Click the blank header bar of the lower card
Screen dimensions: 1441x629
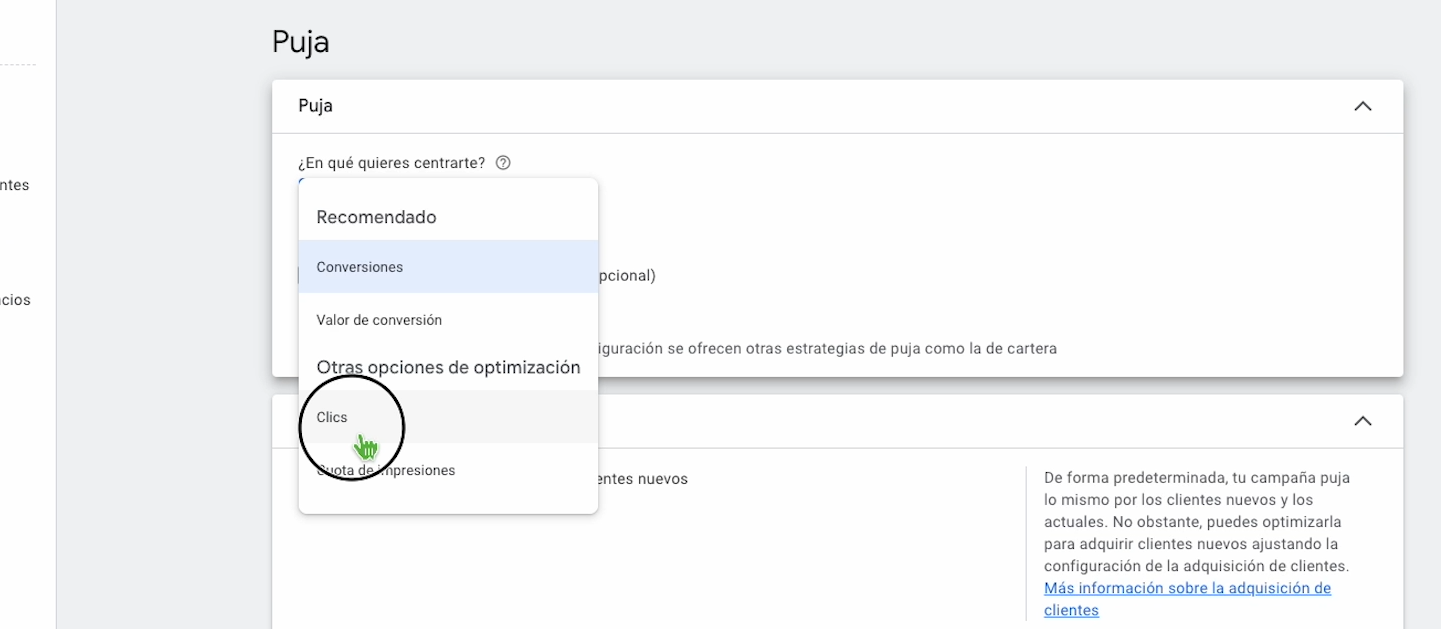click(x=900, y=421)
